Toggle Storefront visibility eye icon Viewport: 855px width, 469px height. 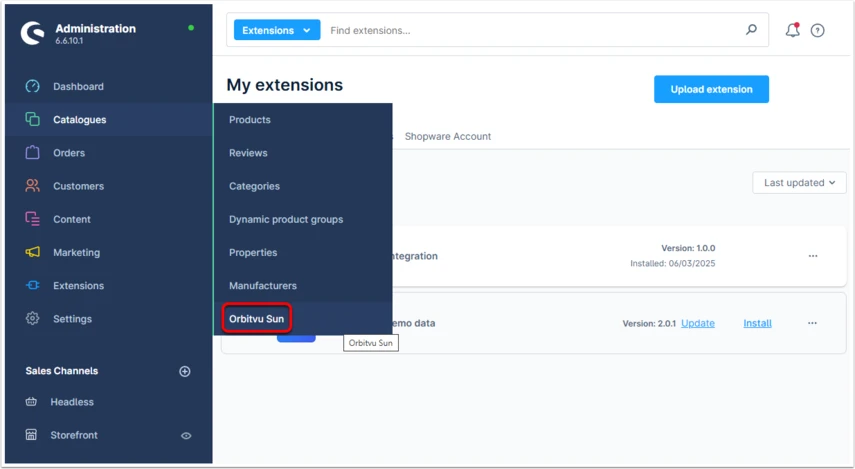coord(186,436)
